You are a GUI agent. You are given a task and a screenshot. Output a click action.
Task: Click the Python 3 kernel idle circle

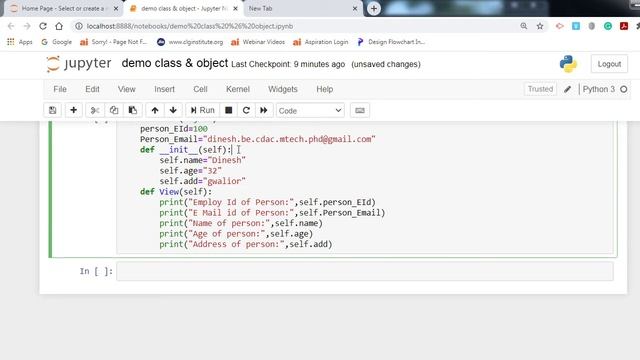[x=624, y=89]
